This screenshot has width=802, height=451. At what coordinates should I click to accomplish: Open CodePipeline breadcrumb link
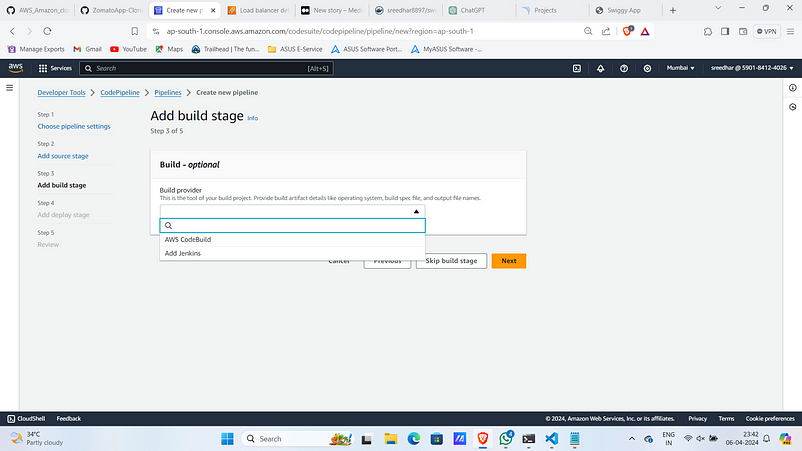120,93
